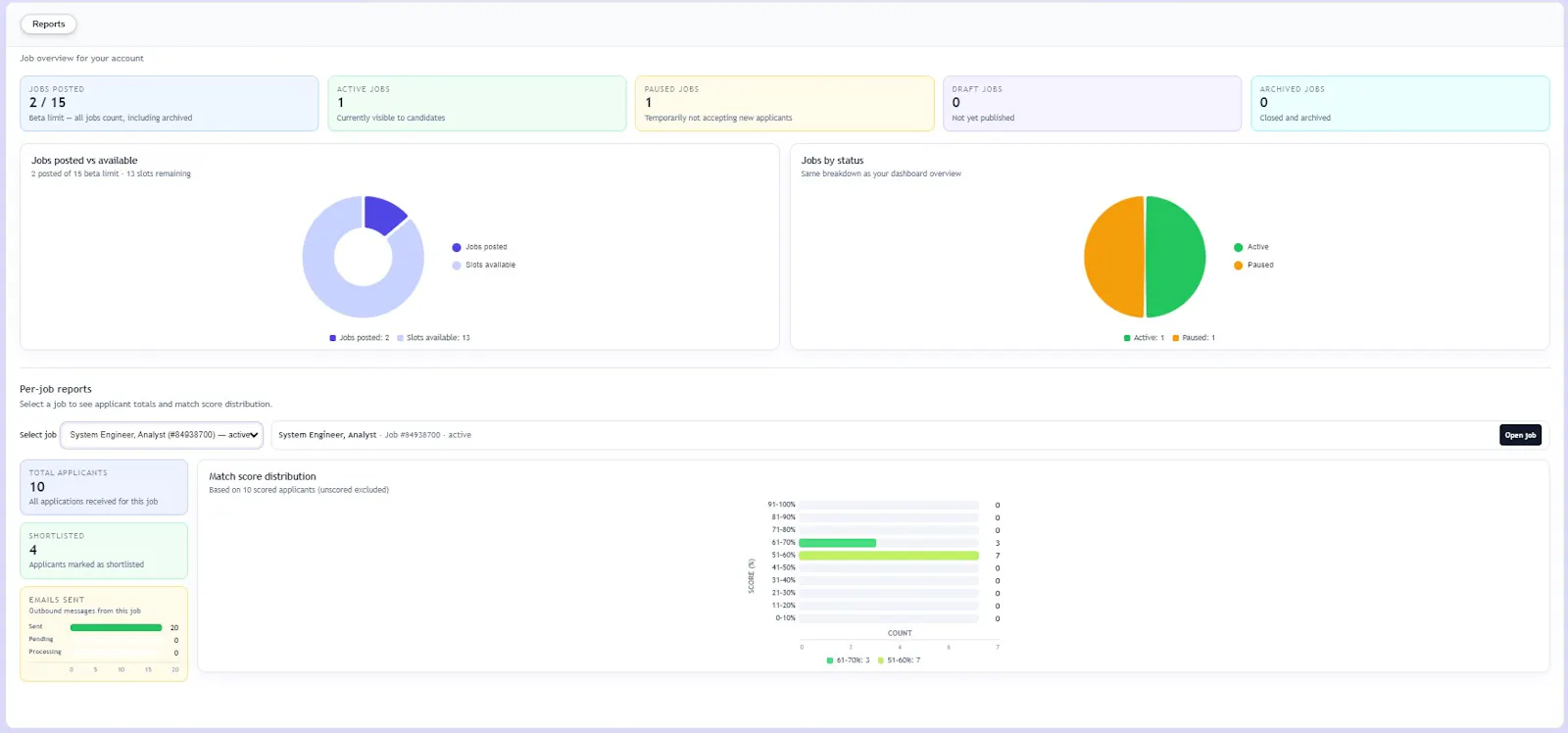Toggle the Slots available legend dot
The width and height of the screenshot is (1568, 733).
[x=457, y=266]
